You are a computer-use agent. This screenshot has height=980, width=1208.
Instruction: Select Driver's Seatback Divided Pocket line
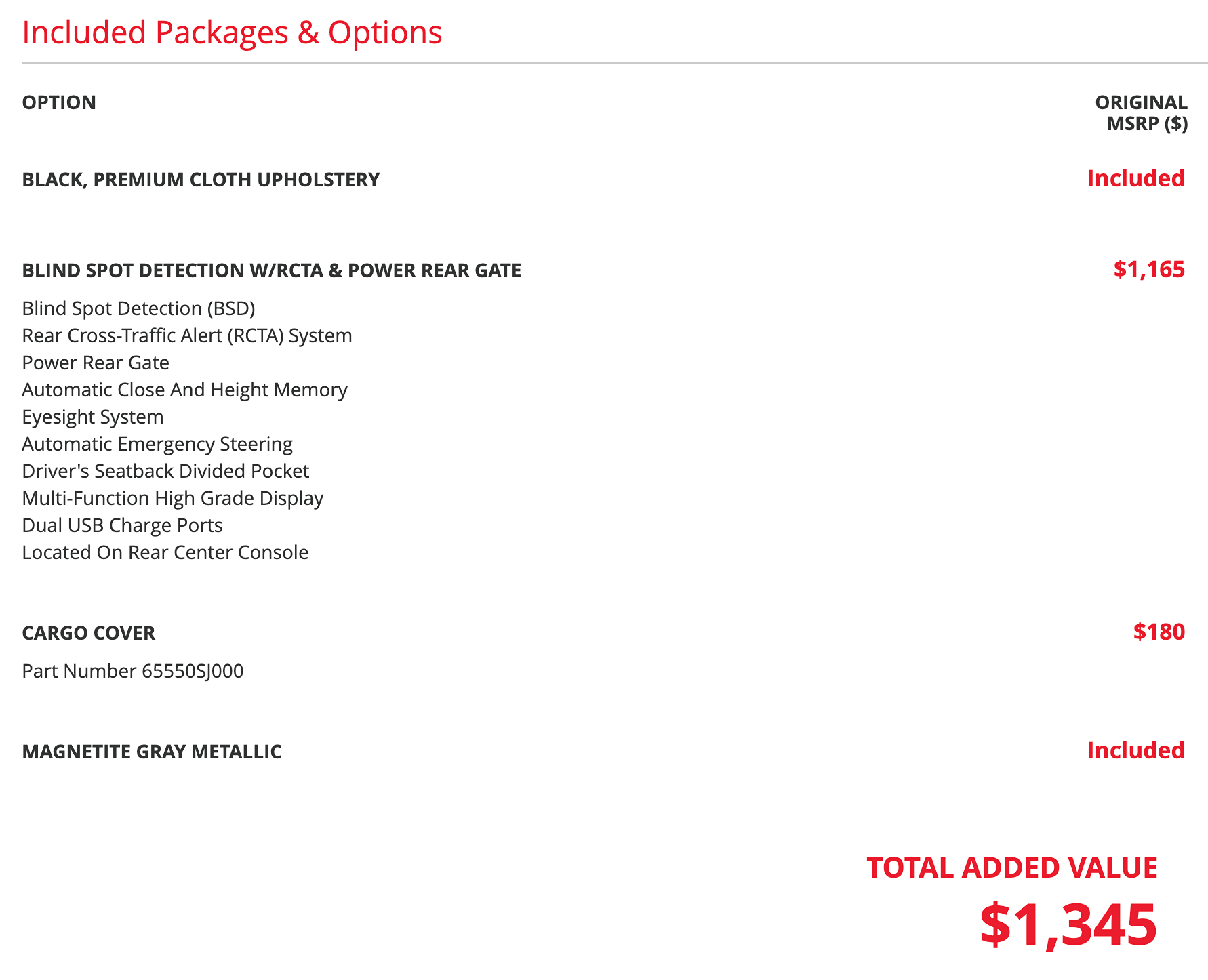pos(165,471)
